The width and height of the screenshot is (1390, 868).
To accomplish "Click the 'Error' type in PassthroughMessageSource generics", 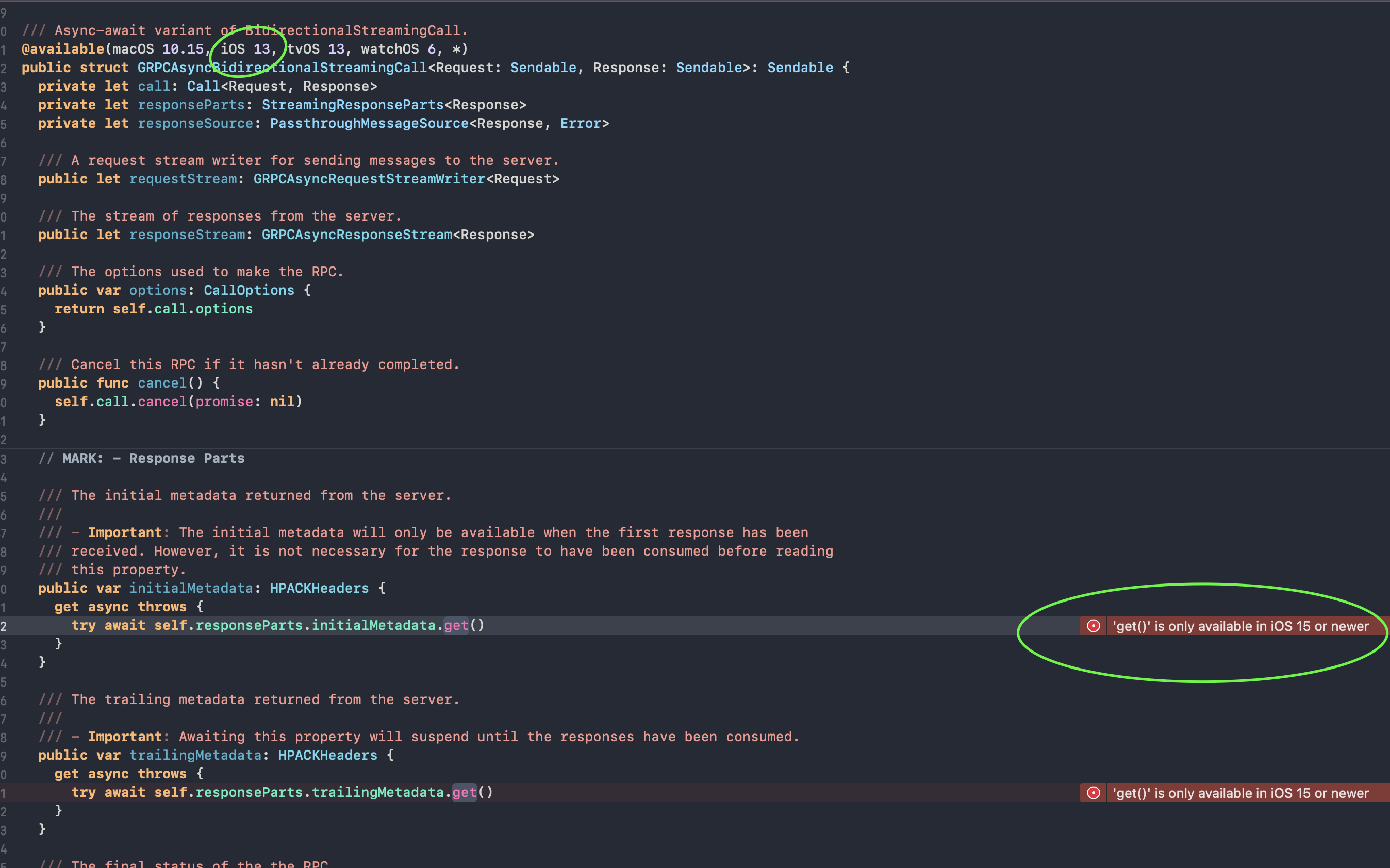I will (x=581, y=123).
